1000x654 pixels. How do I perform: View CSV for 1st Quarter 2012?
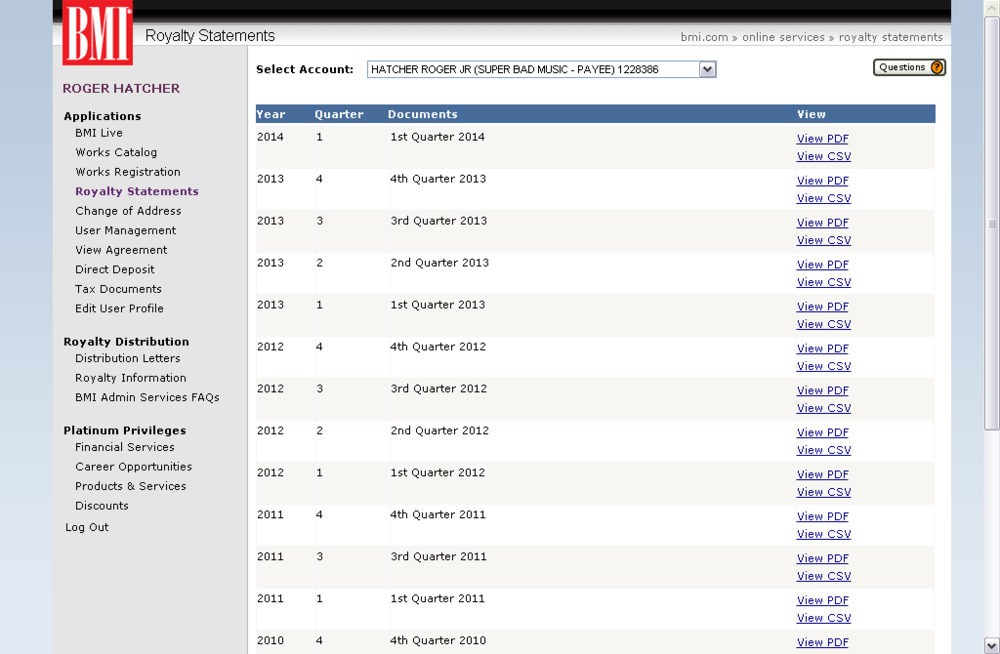coord(824,493)
